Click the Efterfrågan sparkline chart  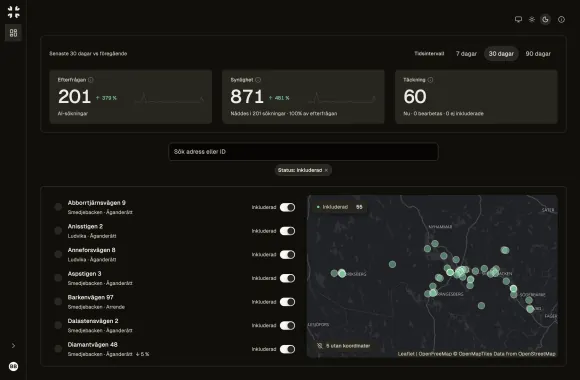coord(169,98)
